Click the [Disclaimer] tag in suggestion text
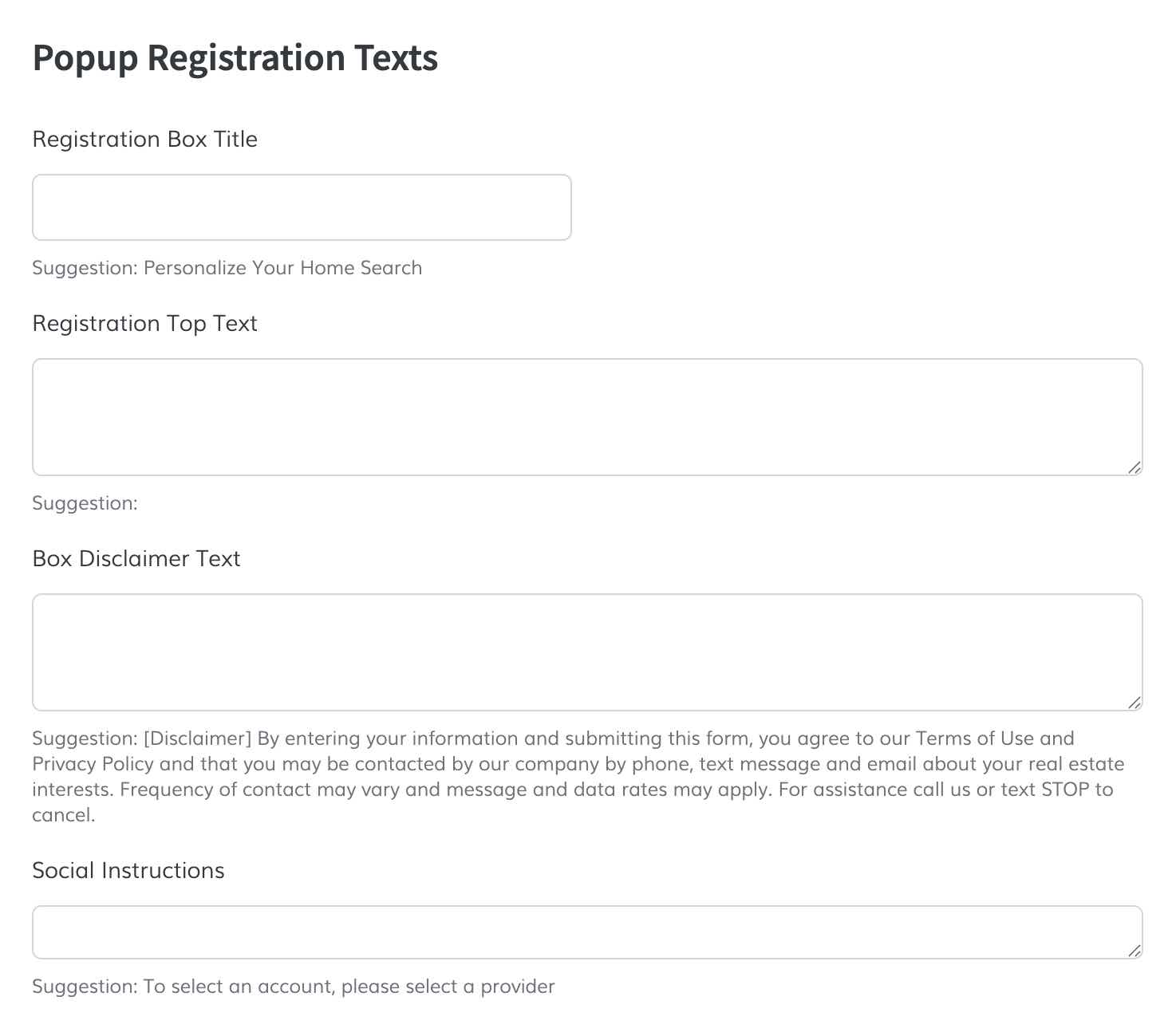The width and height of the screenshot is (1176, 1032). point(197,739)
